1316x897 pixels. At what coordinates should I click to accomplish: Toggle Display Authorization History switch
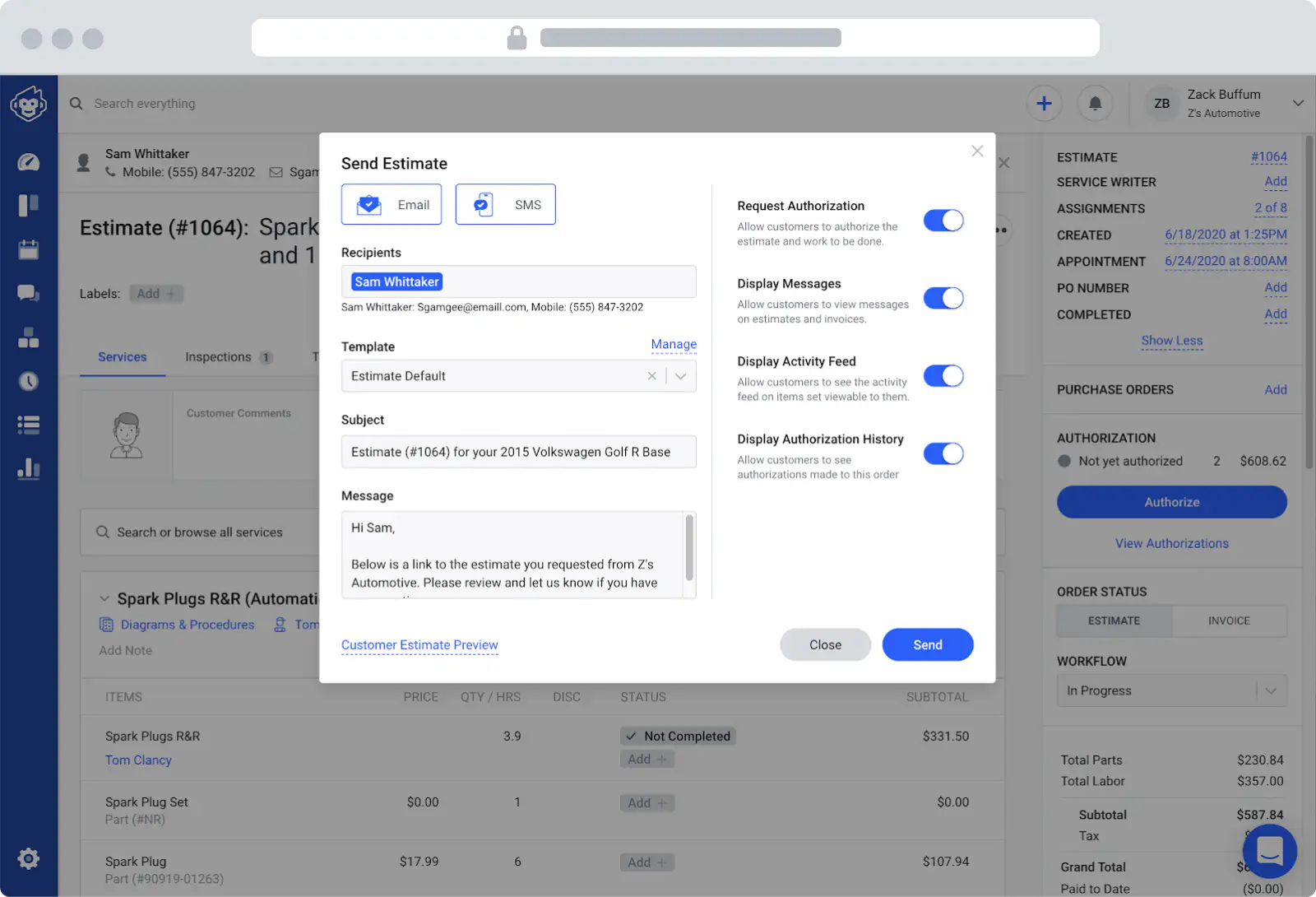[x=943, y=453]
